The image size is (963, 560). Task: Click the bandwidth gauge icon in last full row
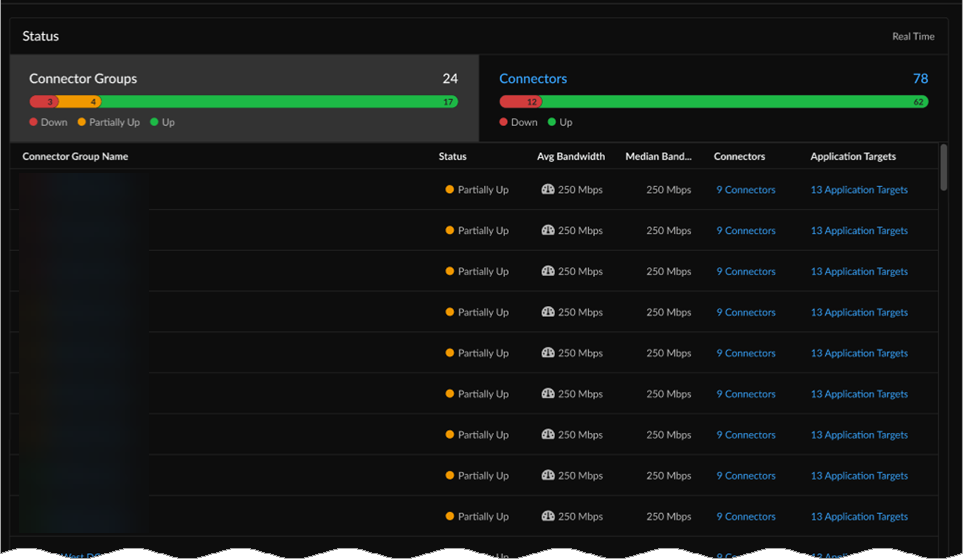(x=547, y=517)
